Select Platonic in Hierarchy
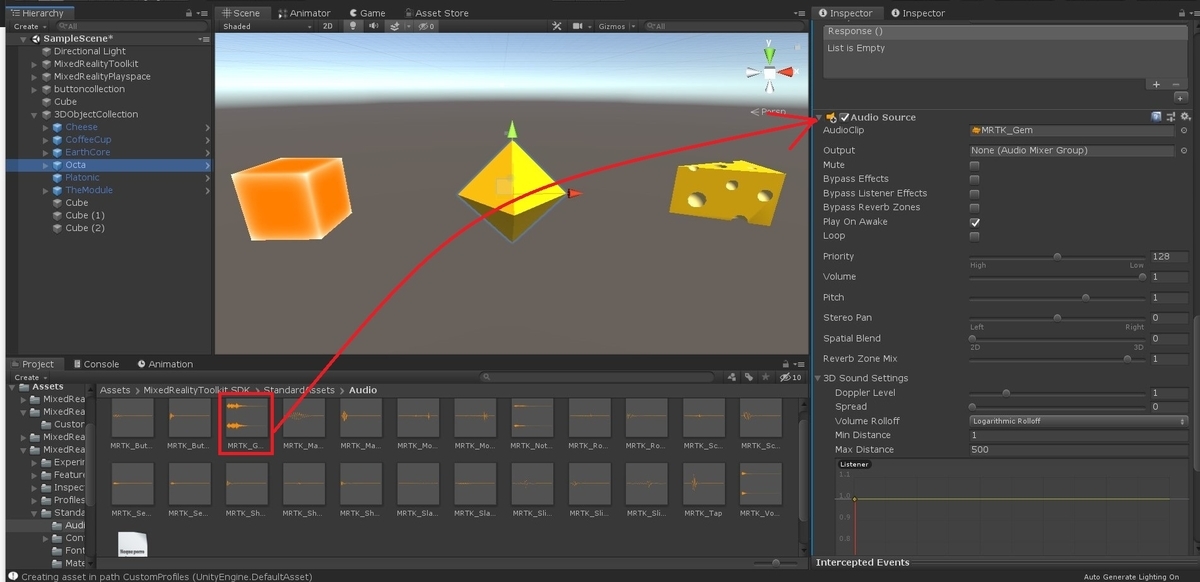This screenshot has height=582, width=1200. pyautogui.click(x=83, y=178)
